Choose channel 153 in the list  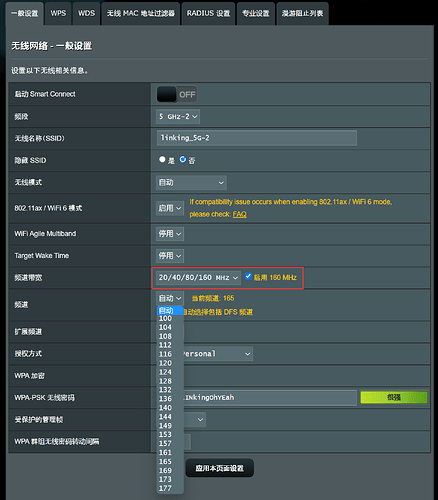click(x=170, y=435)
